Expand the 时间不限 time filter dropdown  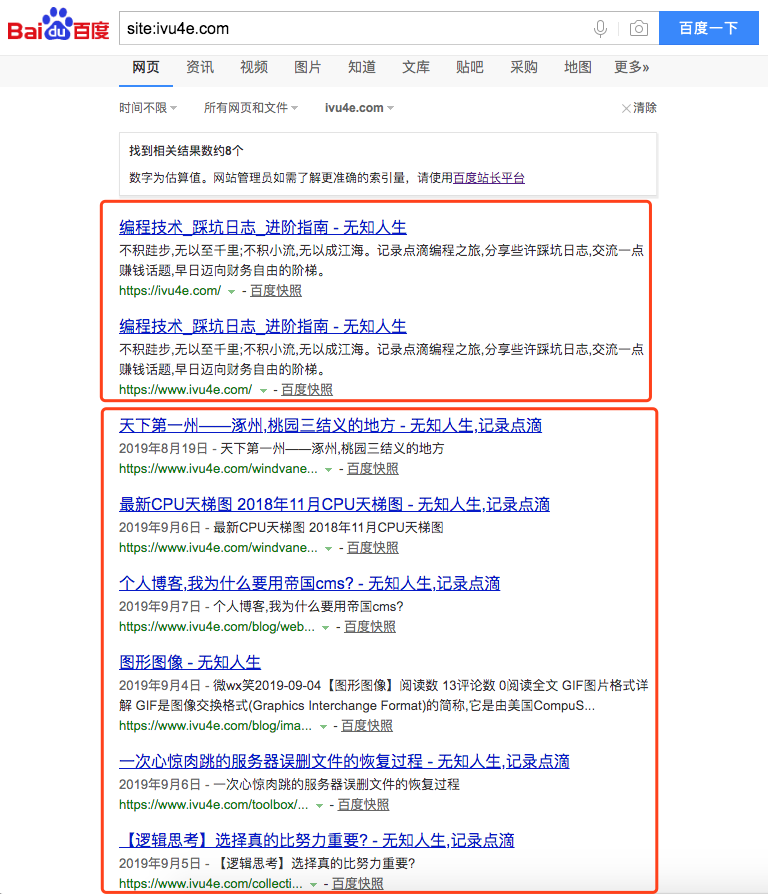point(148,108)
